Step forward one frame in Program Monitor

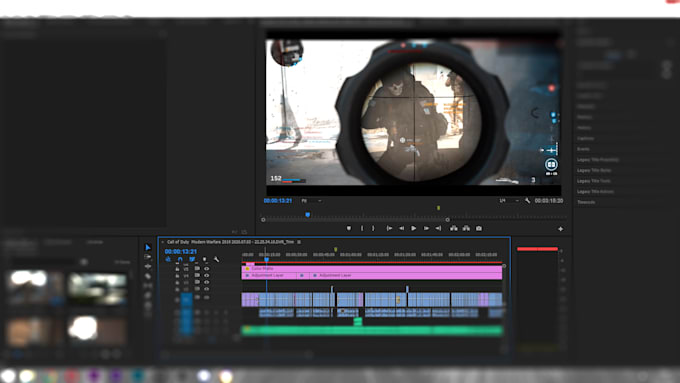point(426,228)
